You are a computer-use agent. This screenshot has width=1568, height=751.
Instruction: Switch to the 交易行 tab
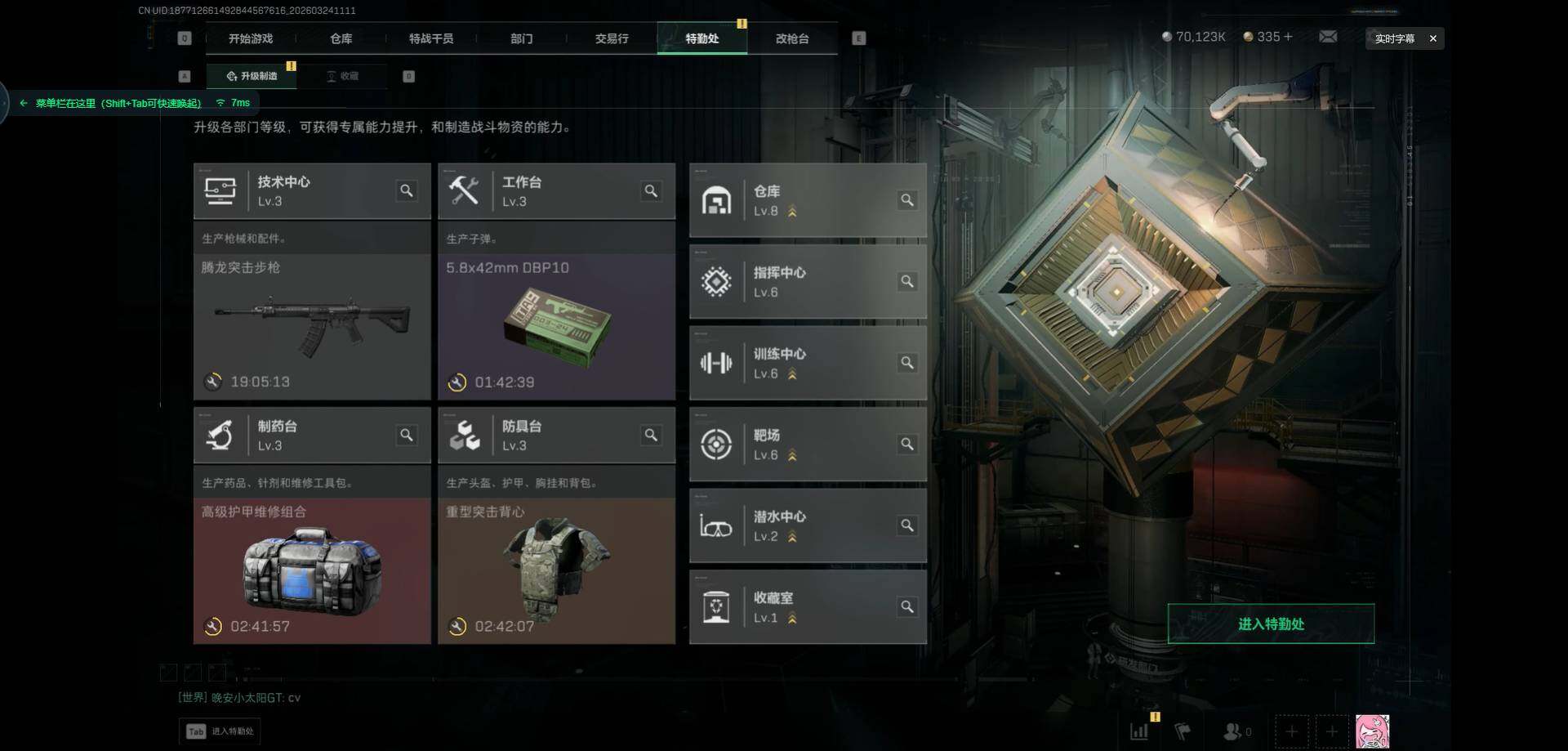612,38
